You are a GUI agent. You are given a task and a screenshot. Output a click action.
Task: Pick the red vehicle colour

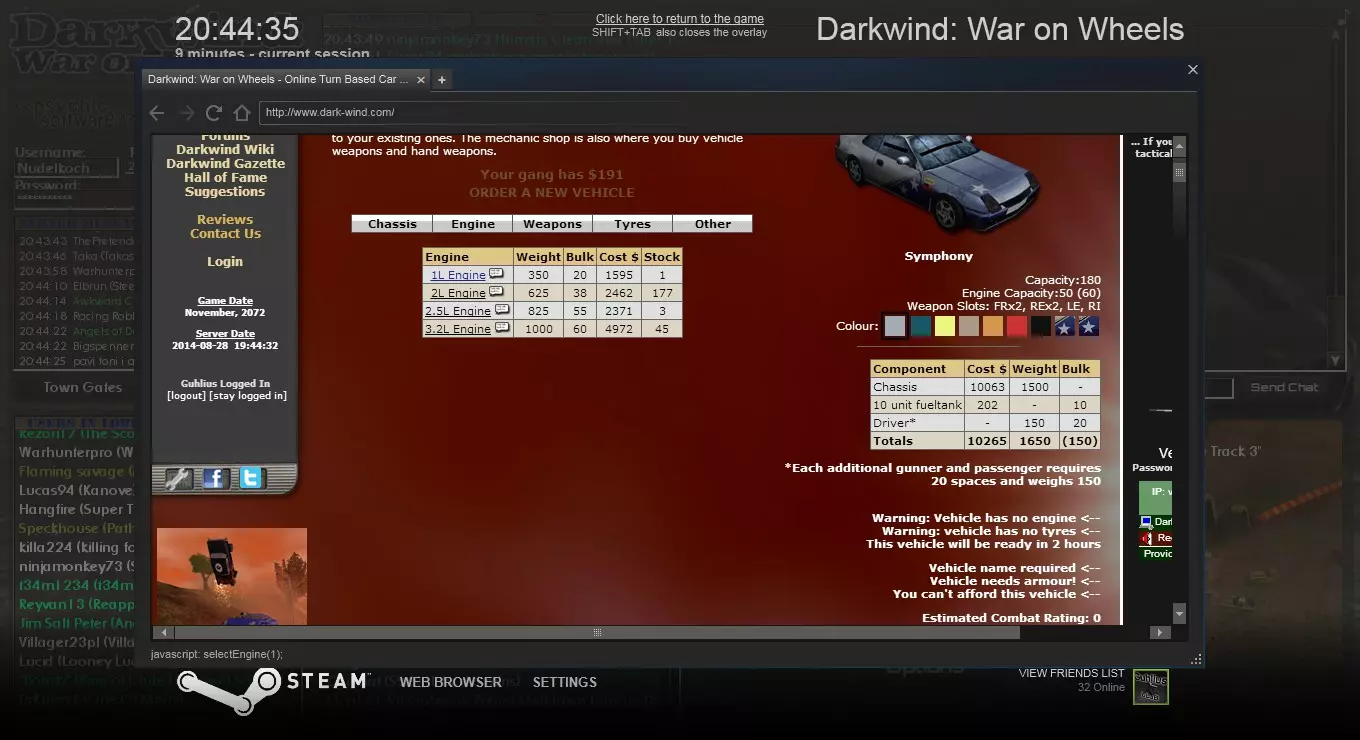click(1016, 326)
